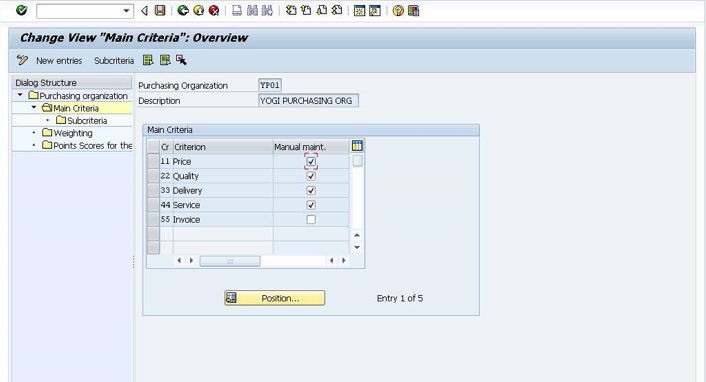Uncheck Manual maint. for Quality
The width and height of the screenshot is (706, 382).
click(311, 176)
